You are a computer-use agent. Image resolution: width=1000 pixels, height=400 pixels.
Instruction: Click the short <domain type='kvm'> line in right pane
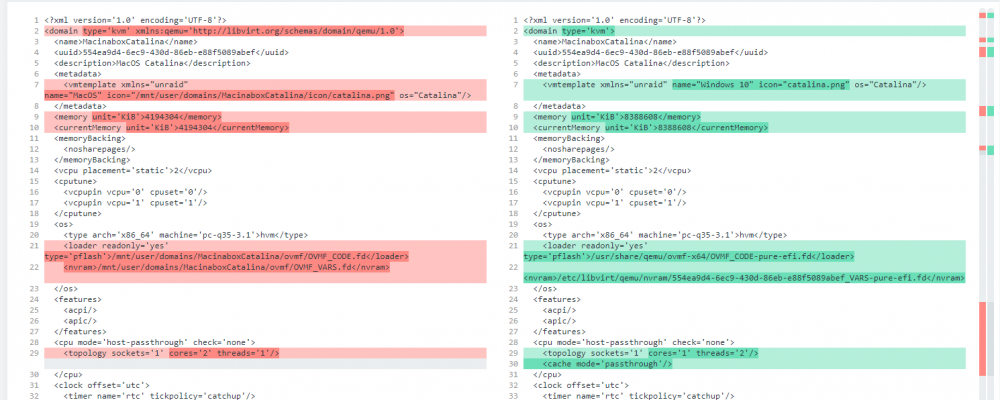click(744, 31)
